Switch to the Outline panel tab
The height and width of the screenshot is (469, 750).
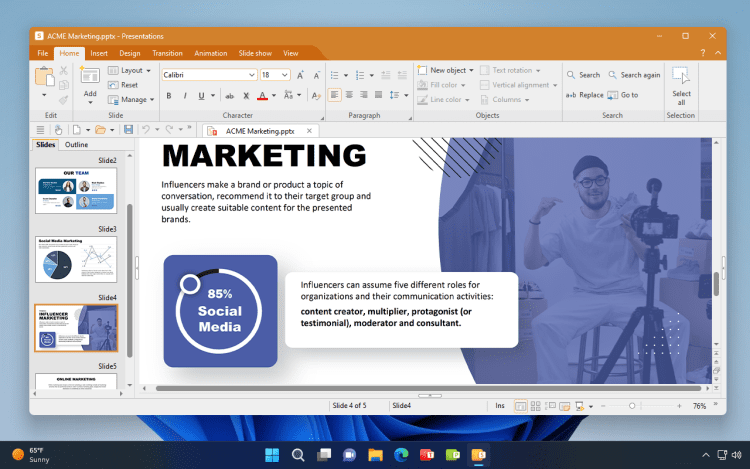(77, 145)
